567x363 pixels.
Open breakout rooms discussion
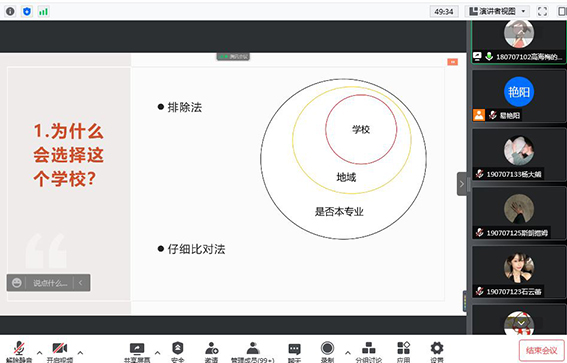tap(368, 352)
